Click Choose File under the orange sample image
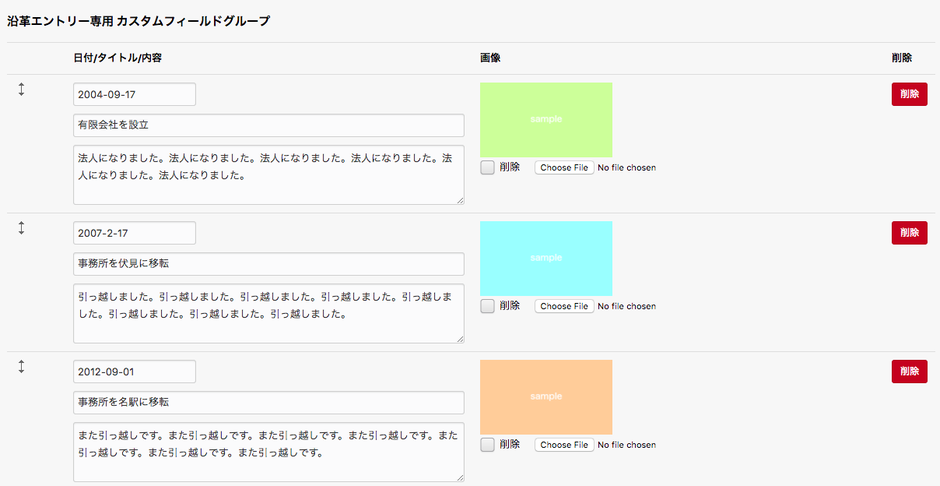The width and height of the screenshot is (940, 486). point(565,444)
